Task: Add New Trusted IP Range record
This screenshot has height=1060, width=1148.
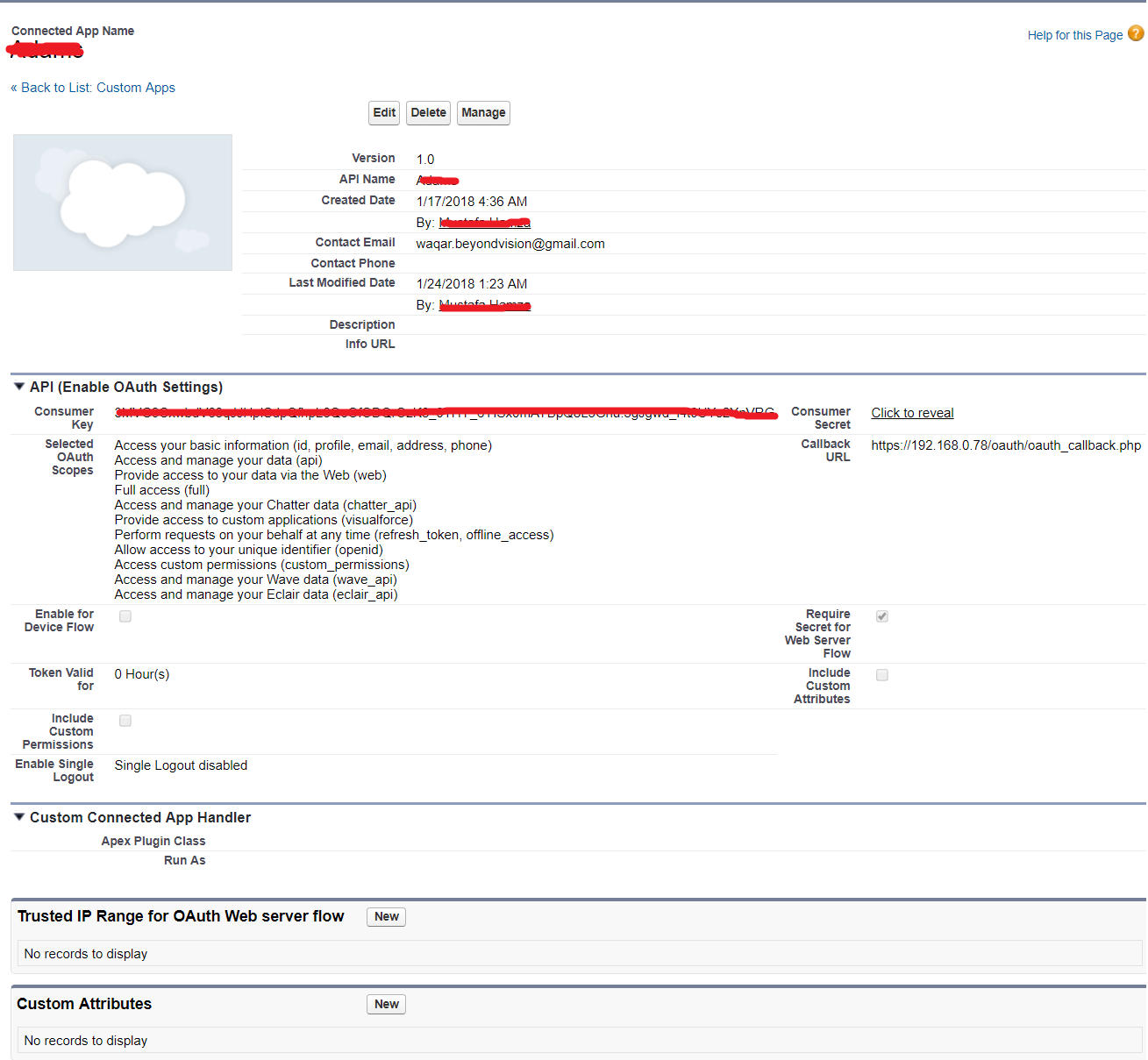Action: (x=386, y=917)
